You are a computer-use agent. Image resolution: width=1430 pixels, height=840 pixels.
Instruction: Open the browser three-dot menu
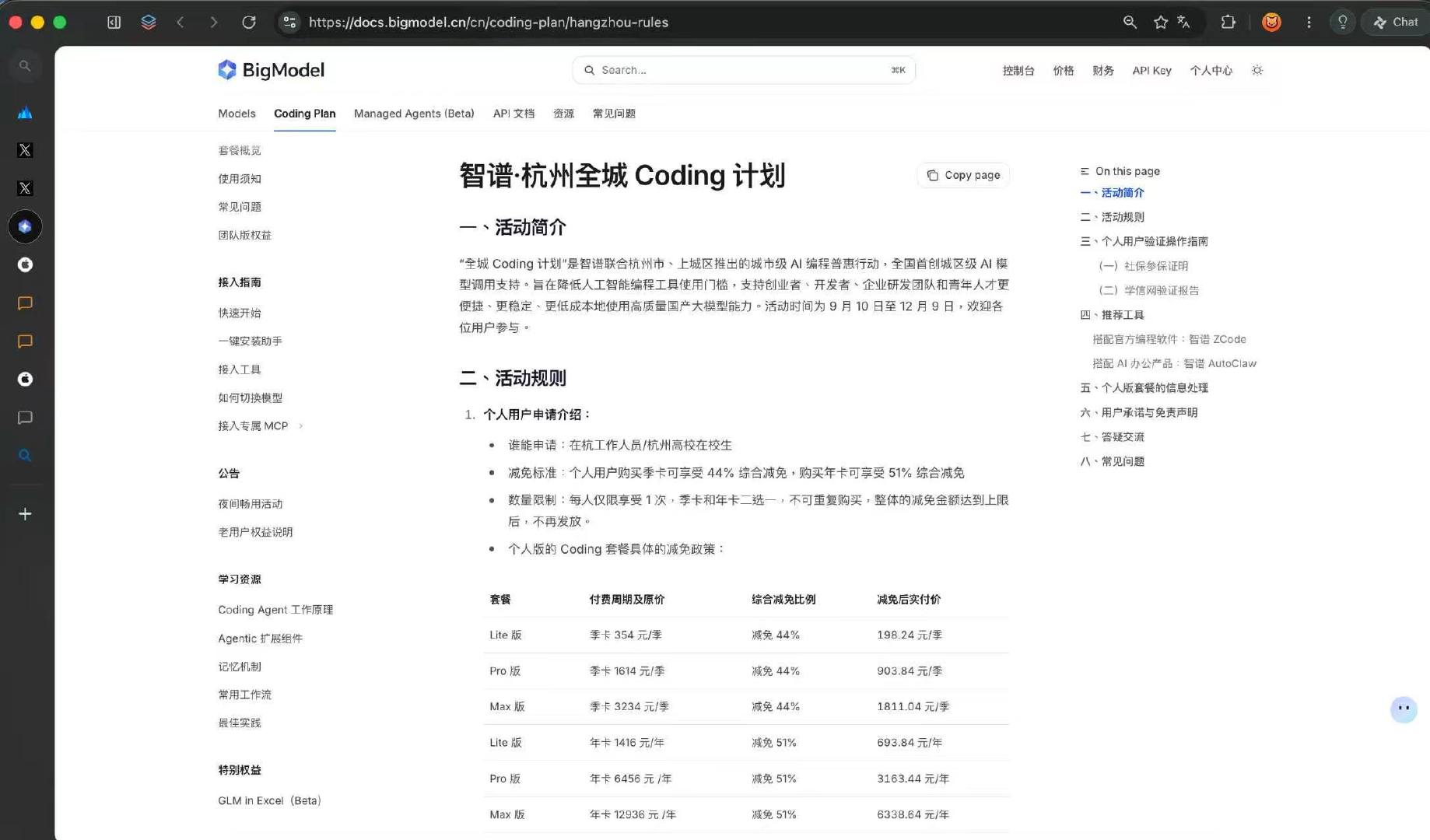click(1309, 23)
